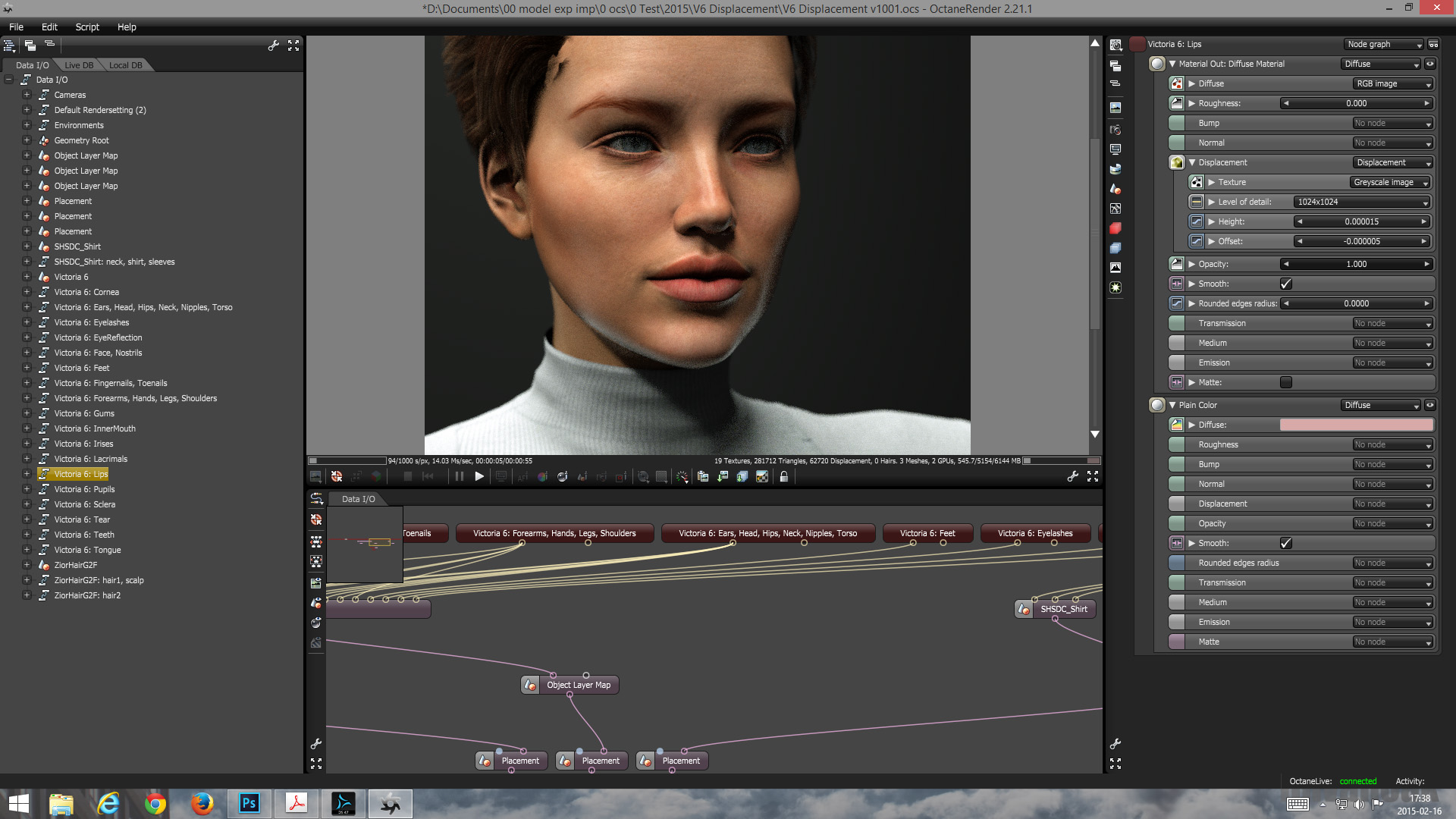Toggle Smooth checkbox in Plain Color

[1285, 543]
